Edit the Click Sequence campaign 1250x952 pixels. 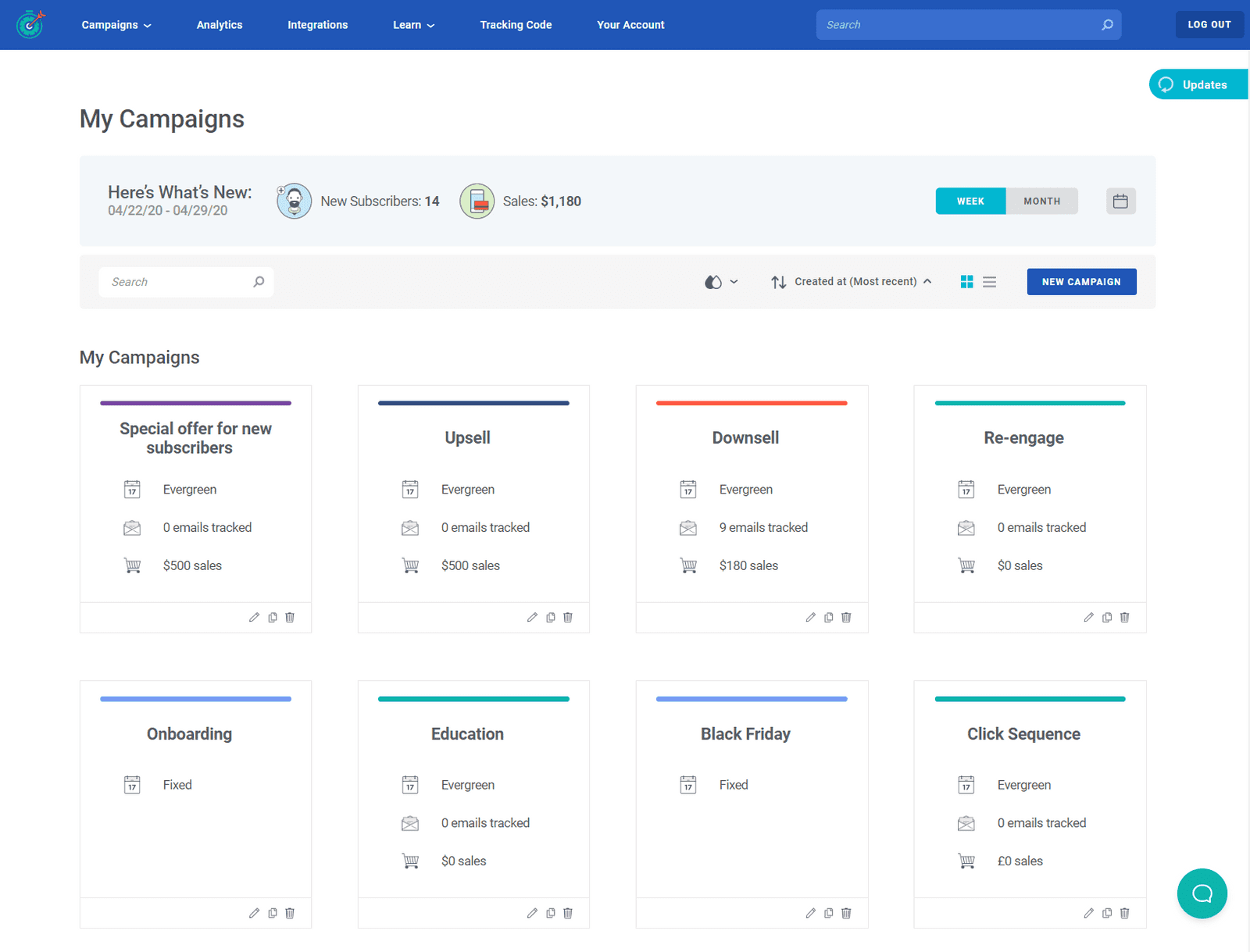(x=1088, y=913)
